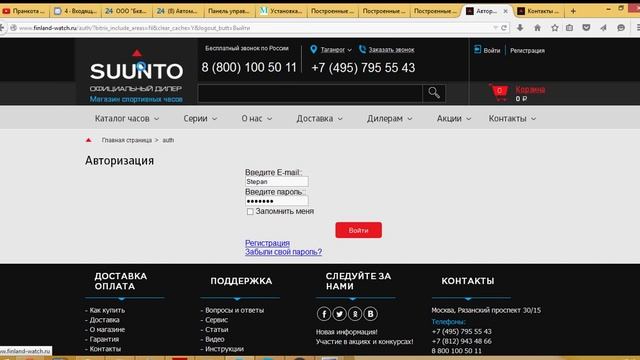The height and width of the screenshot is (360, 640).
Task: Click the location pin icon near Таганрог
Action: [313, 49]
